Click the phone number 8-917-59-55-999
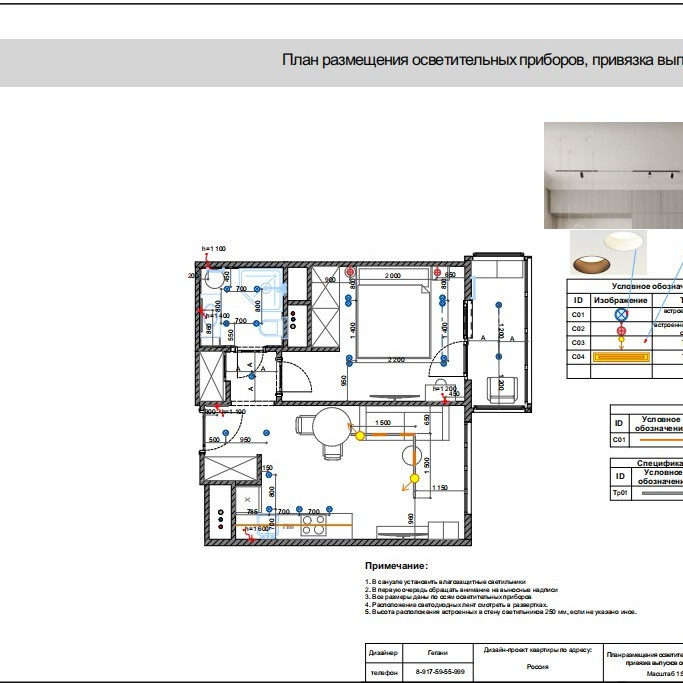This screenshot has width=683, height=683. coord(439,672)
